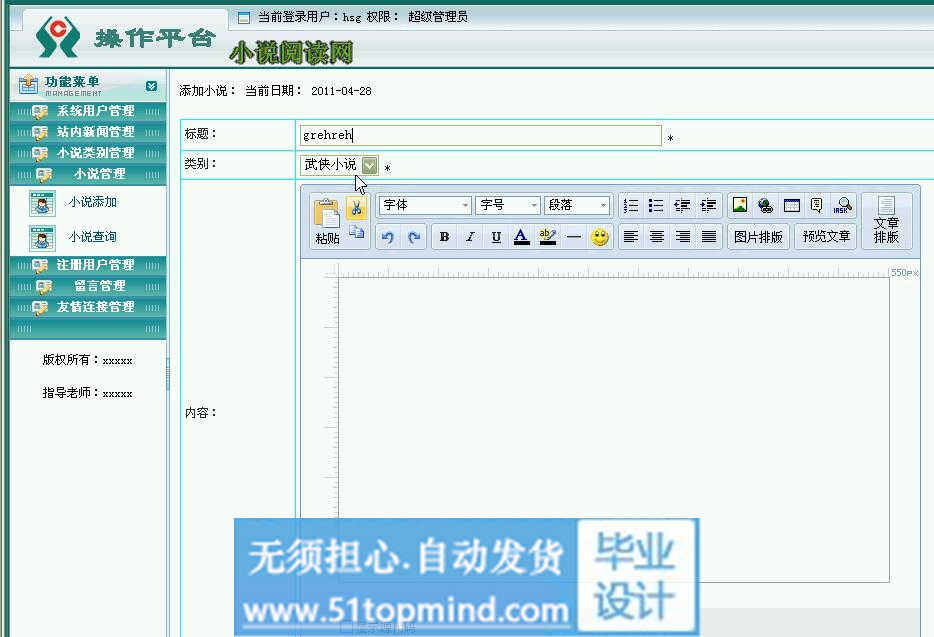Collapse the 功能菜单 panel with arrow icon
The image size is (934, 637).
(x=151, y=86)
